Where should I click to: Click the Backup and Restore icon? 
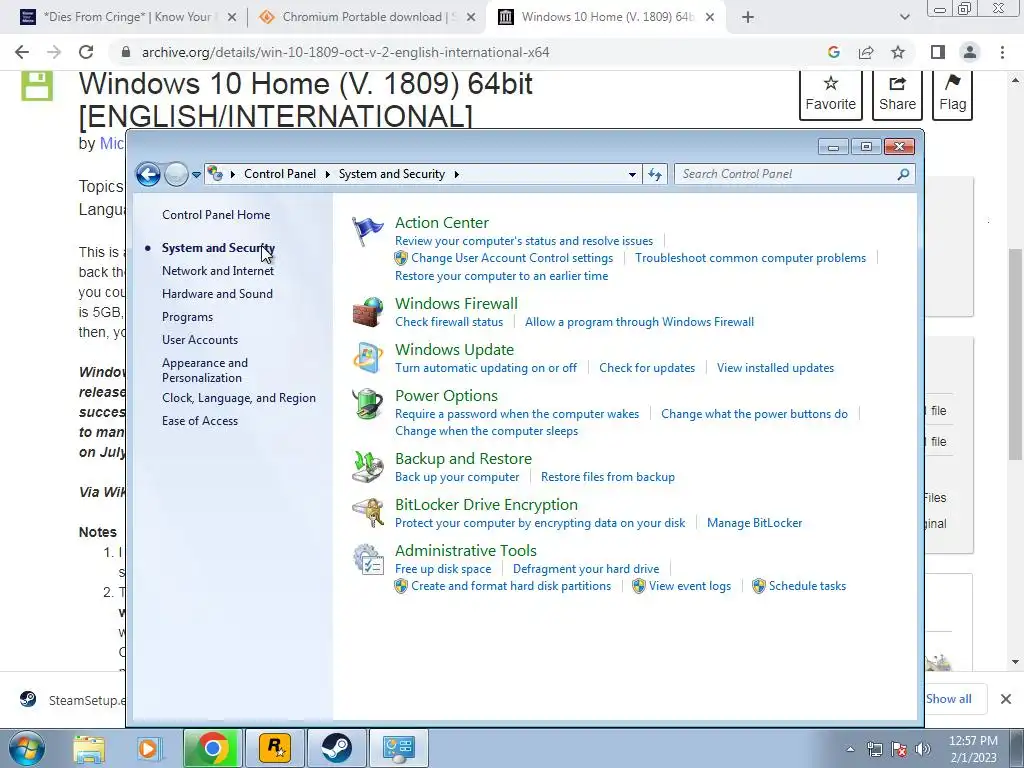coord(368,466)
